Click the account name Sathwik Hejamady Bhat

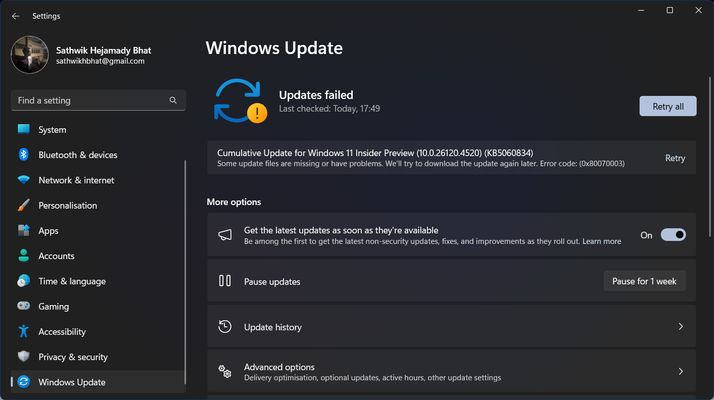pyautogui.click(x=103, y=50)
